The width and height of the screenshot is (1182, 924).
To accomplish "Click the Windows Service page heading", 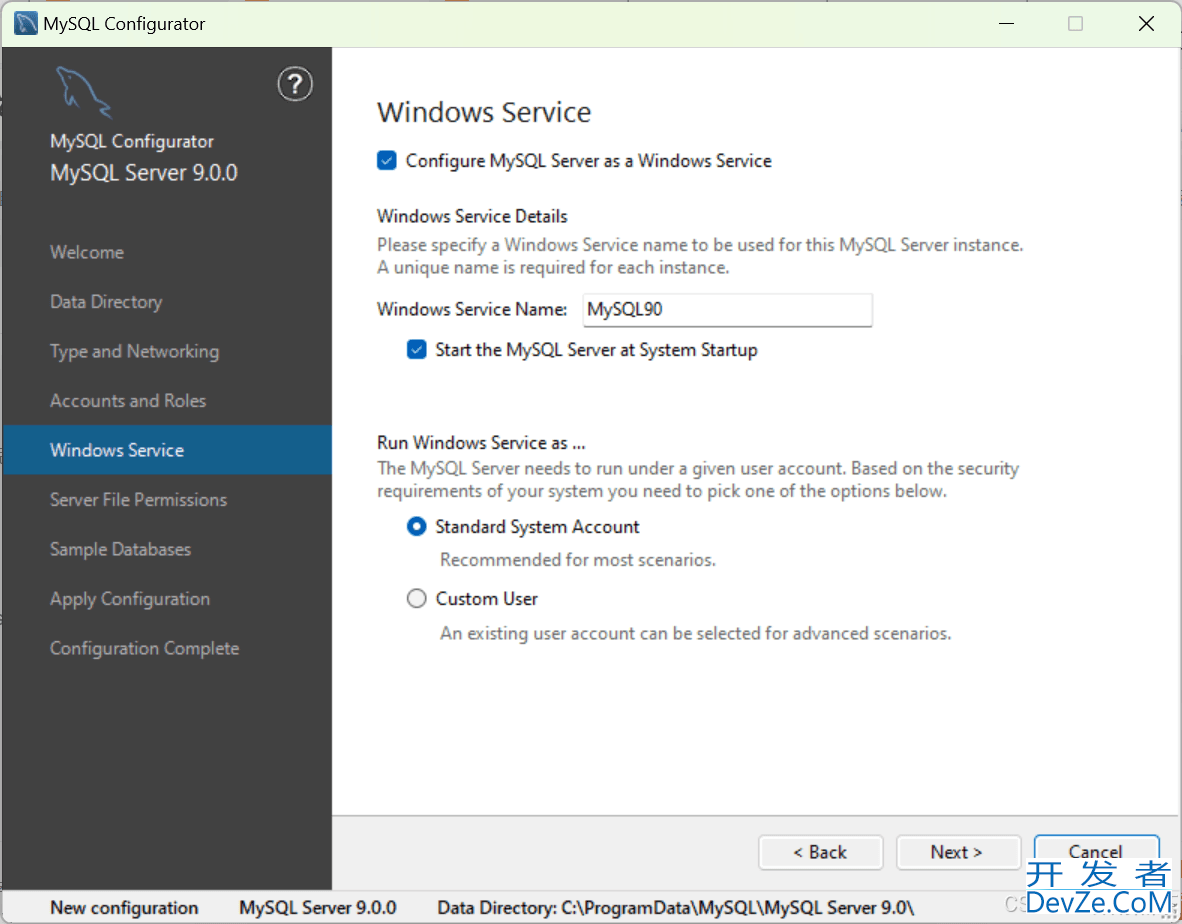I will (x=484, y=112).
